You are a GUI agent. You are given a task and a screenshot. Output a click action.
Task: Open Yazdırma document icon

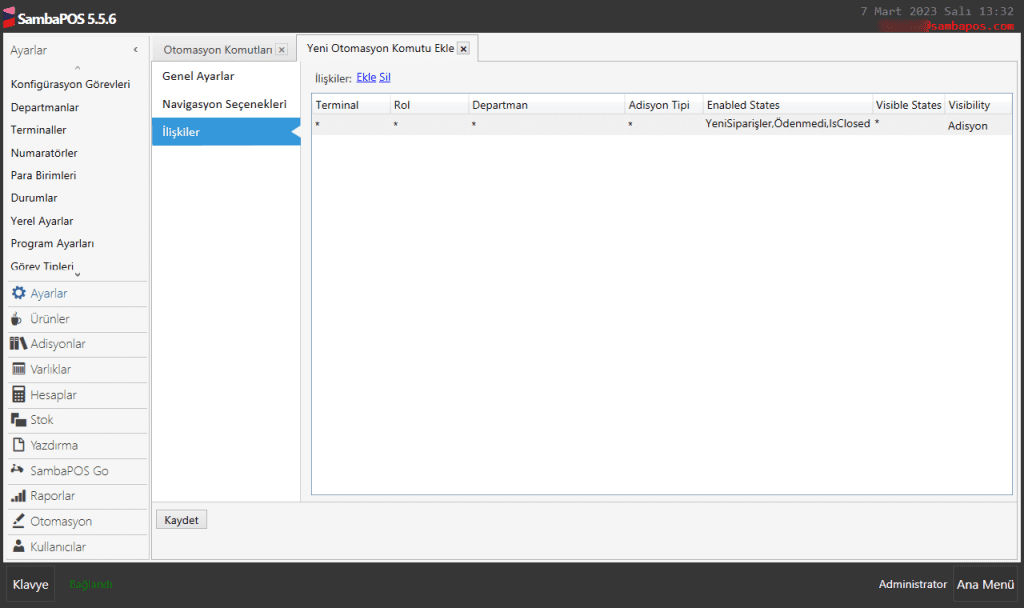tap(18, 445)
